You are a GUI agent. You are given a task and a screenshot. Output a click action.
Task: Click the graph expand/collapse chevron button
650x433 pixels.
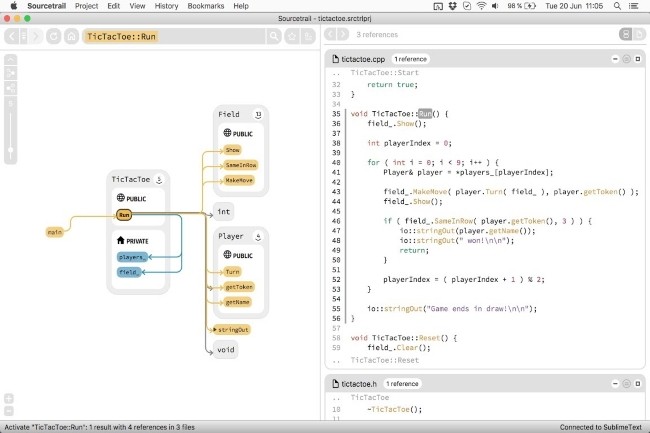click(11, 60)
